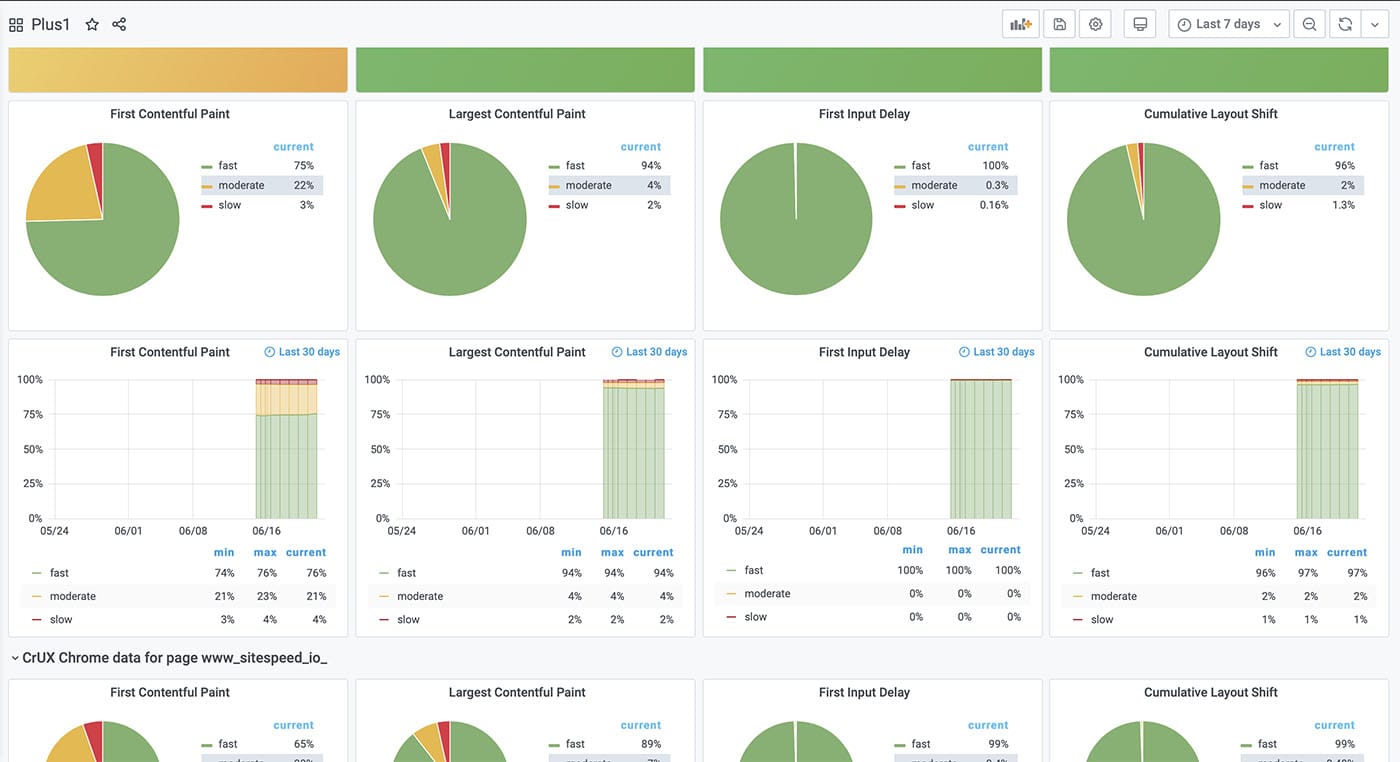
Task: Click fast legend color in Cumulative Layout Shift pie
Action: 1248,166
